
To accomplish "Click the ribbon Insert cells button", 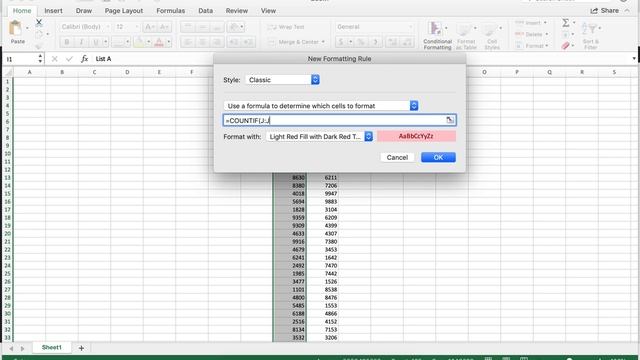I will 531,23.
